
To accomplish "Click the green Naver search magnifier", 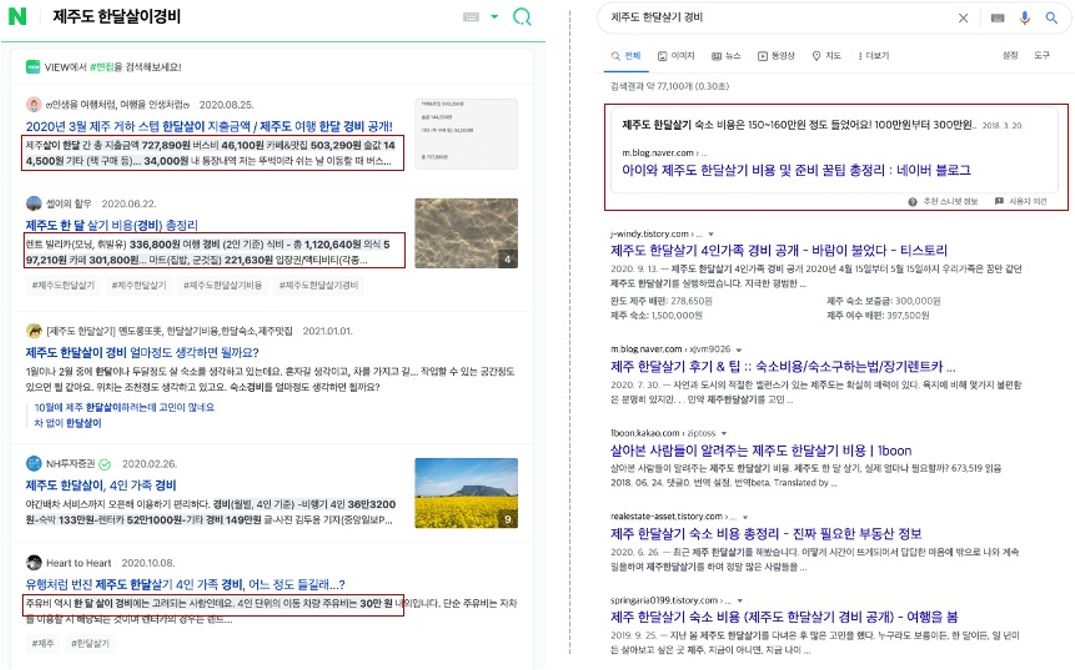I will pos(522,16).
